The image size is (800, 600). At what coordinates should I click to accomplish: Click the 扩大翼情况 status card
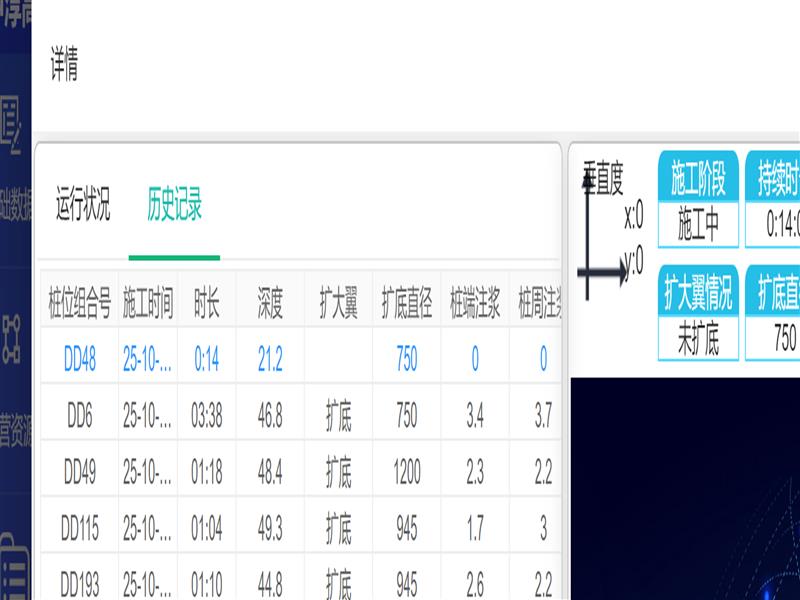(x=698, y=313)
